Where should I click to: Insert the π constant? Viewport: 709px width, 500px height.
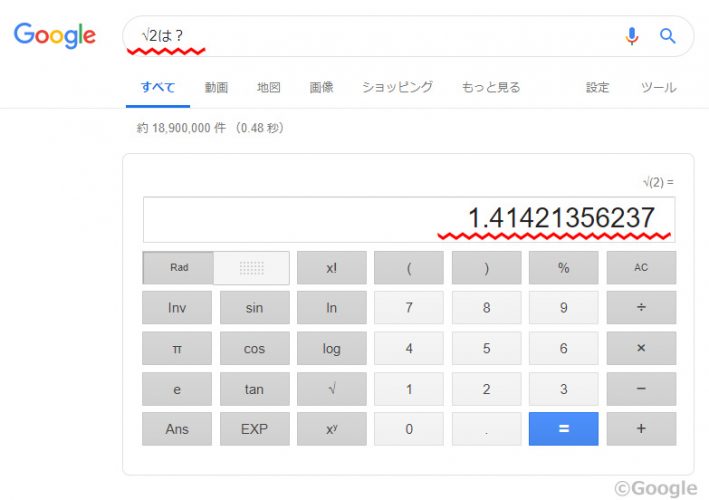click(x=177, y=349)
